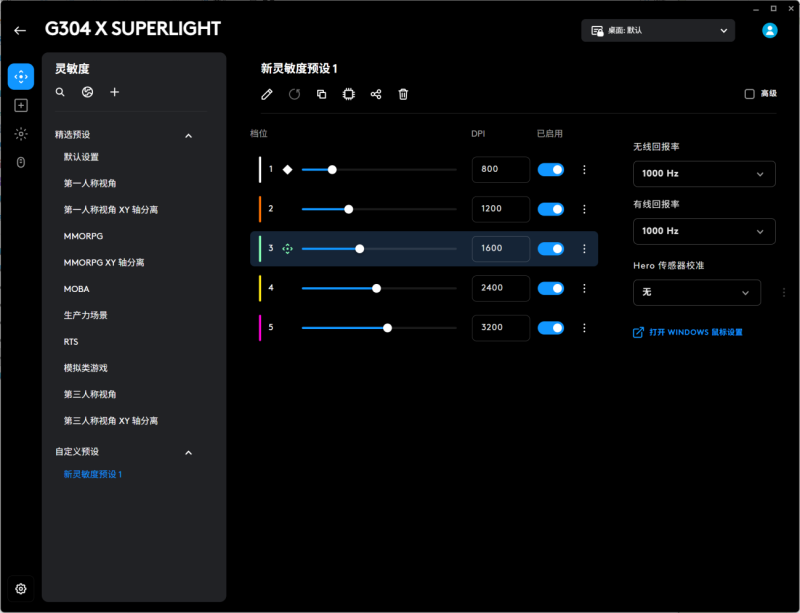This screenshot has height=613, width=800.
Task: Open the more options menu for DPI level 1
Action: pos(584,169)
